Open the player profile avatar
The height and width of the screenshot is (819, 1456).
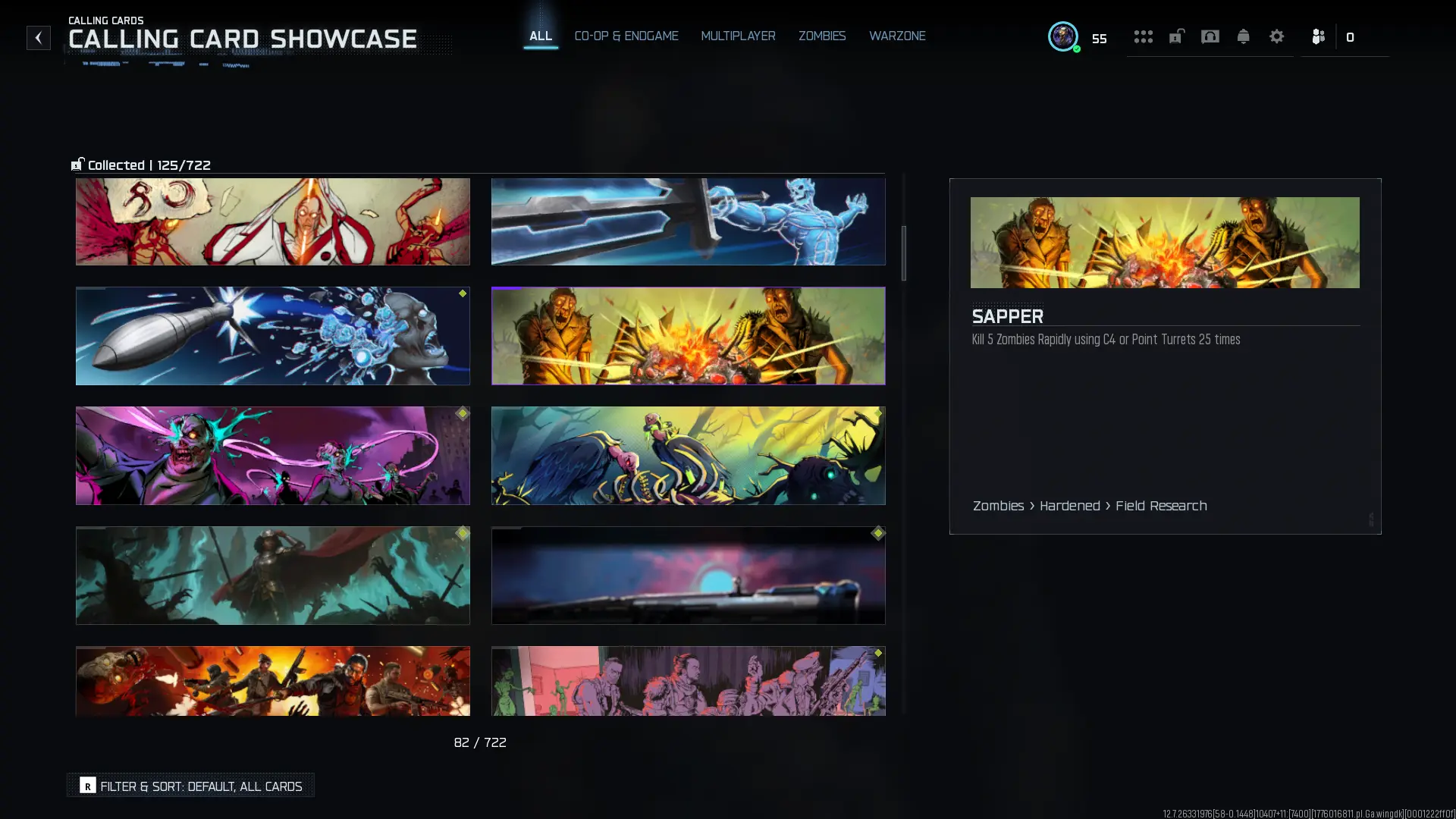pyautogui.click(x=1063, y=36)
